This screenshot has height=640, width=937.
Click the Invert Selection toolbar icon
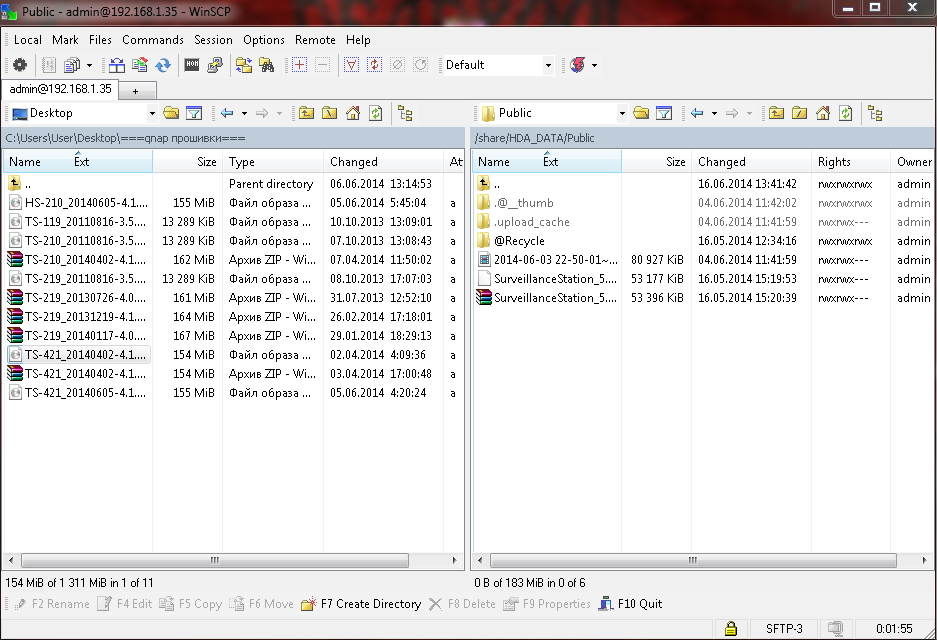point(374,65)
